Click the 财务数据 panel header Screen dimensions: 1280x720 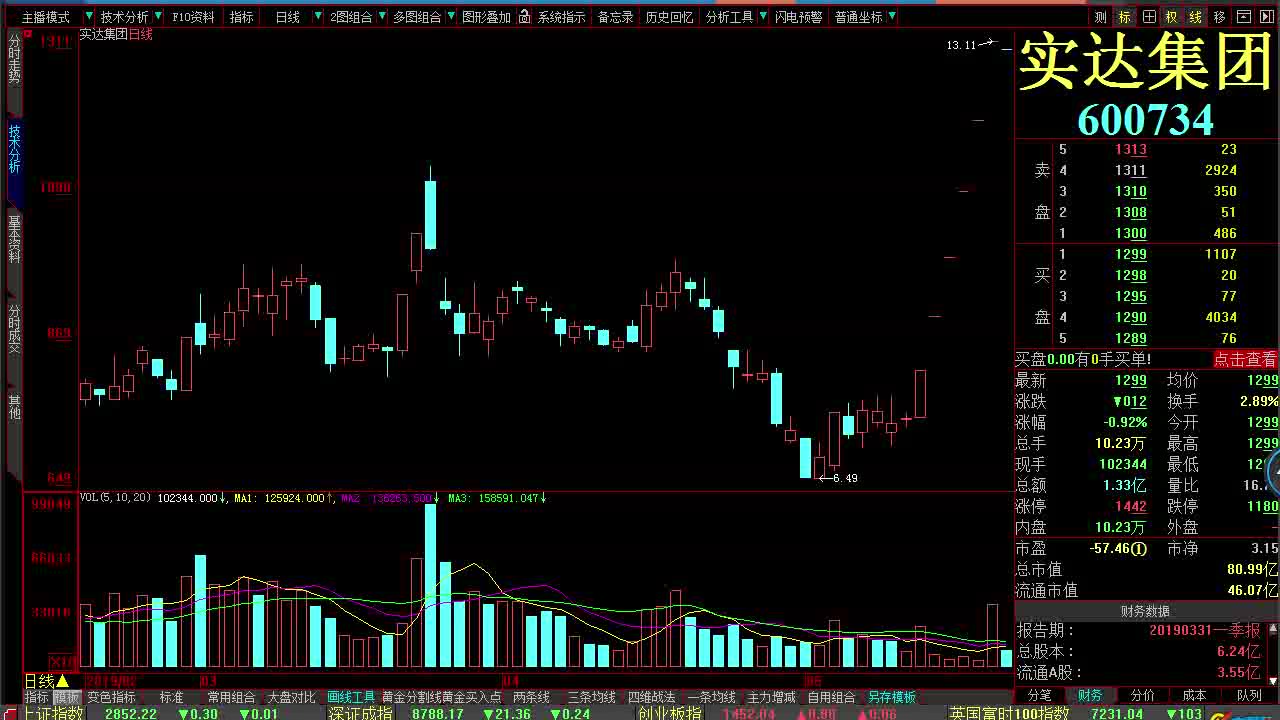pos(1146,611)
